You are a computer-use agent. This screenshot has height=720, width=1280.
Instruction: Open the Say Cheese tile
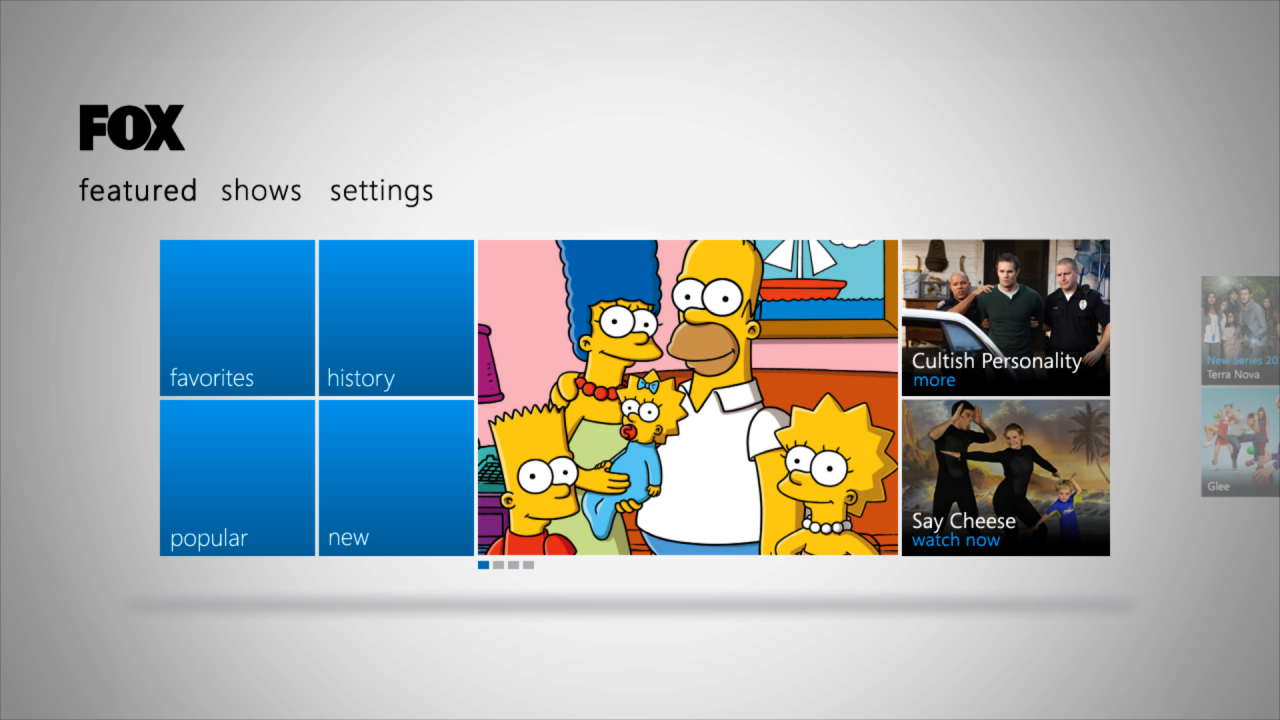pos(1006,478)
